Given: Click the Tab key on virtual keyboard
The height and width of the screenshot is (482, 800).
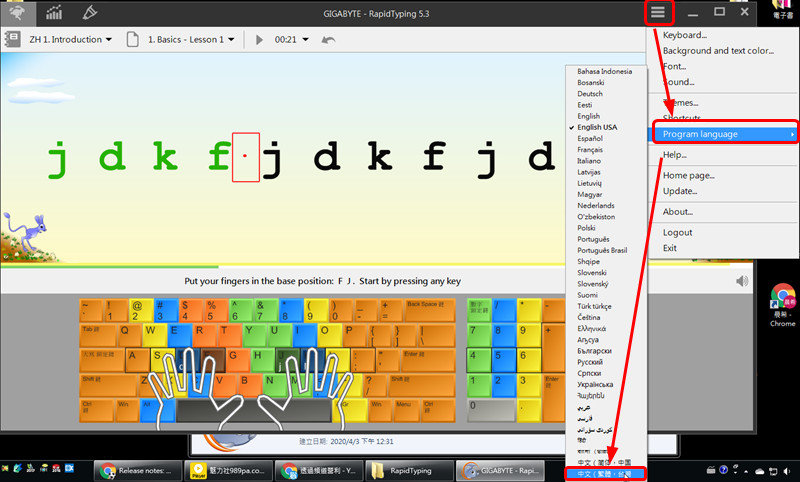Looking at the screenshot, I should [97, 335].
